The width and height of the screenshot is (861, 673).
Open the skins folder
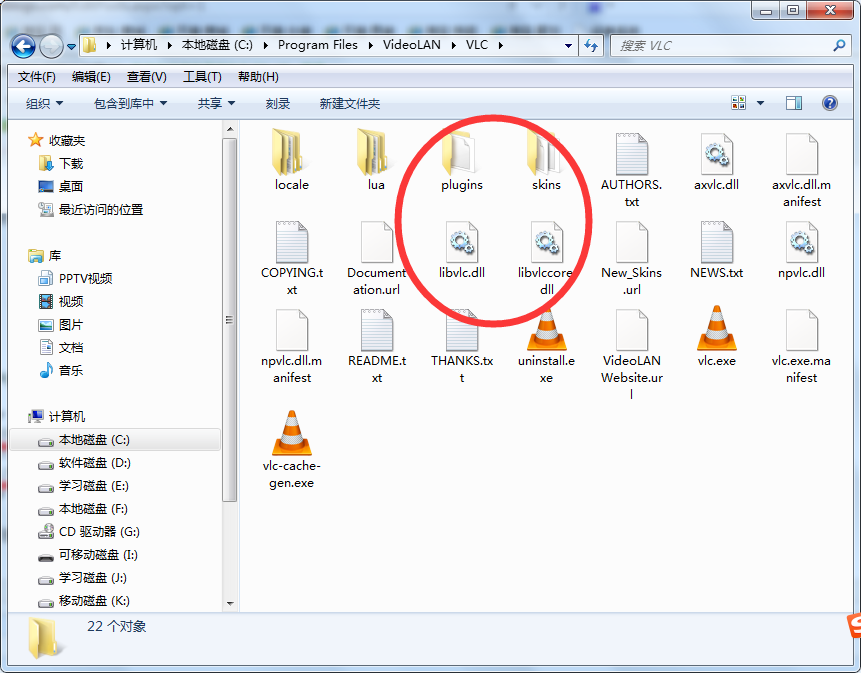tap(546, 160)
